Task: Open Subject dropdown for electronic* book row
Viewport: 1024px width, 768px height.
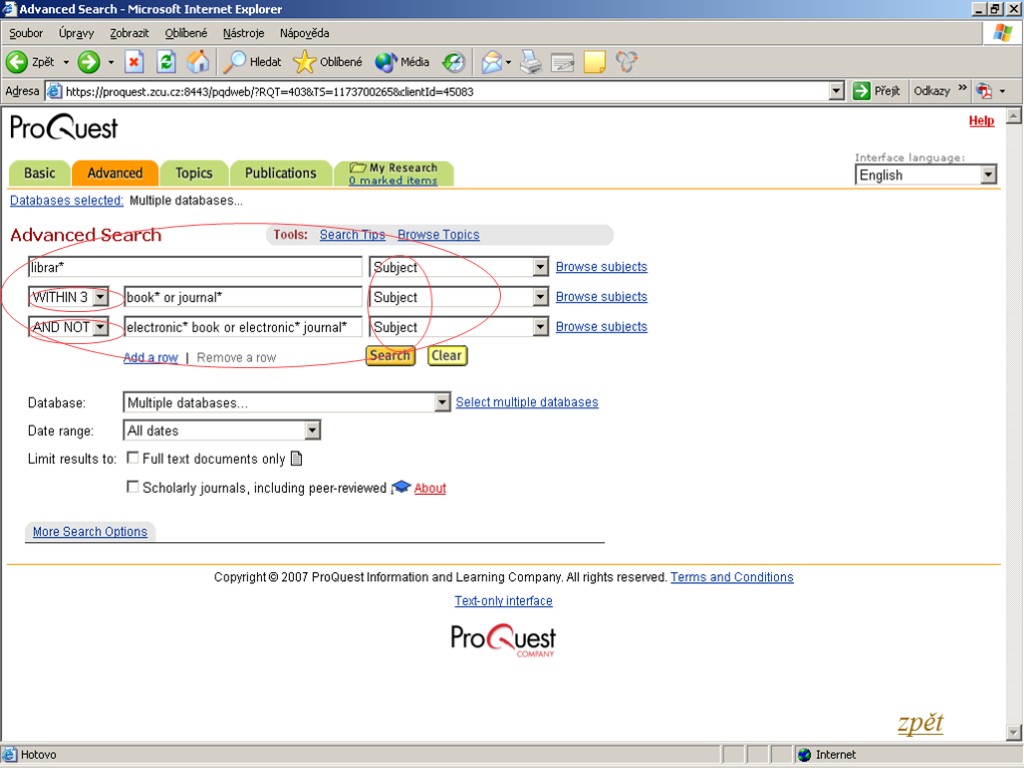Action: point(540,327)
